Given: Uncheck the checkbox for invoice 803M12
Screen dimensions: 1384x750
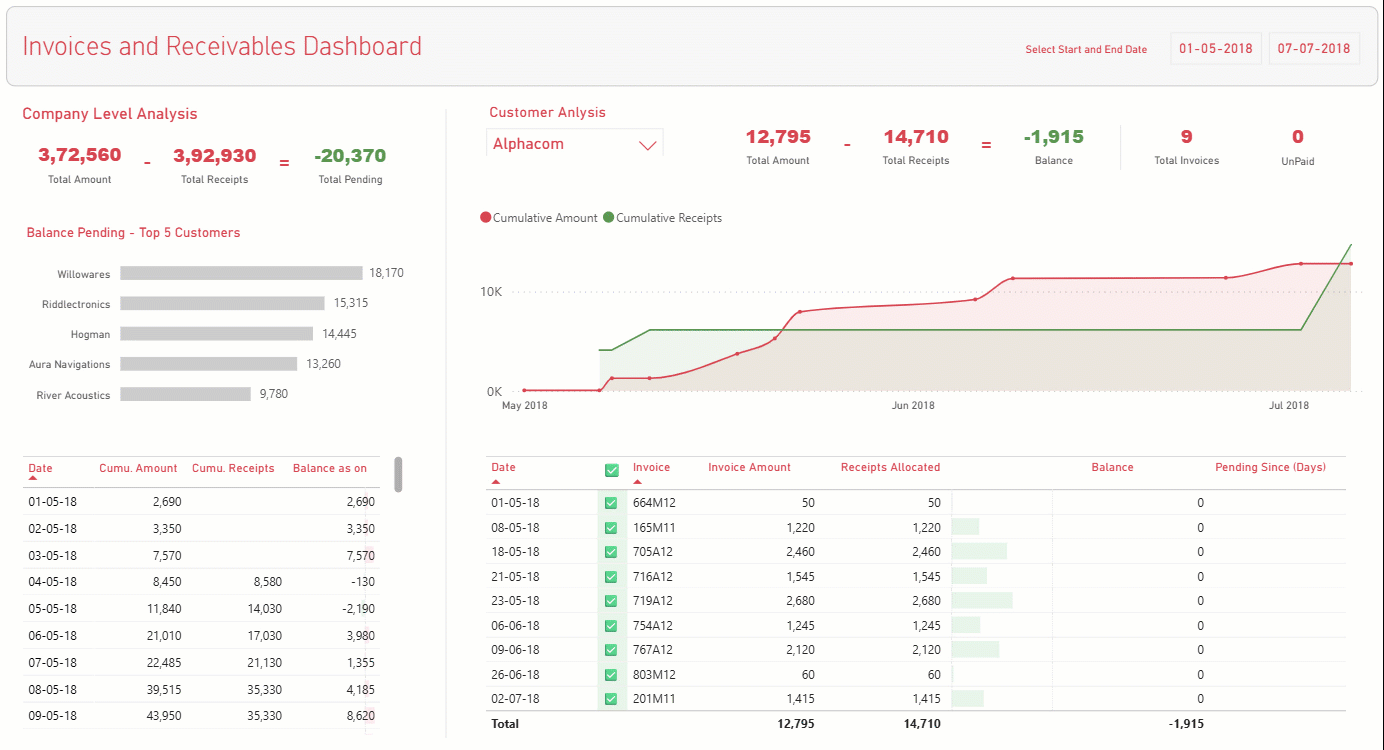Looking at the screenshot, I should tap(611, 674).
